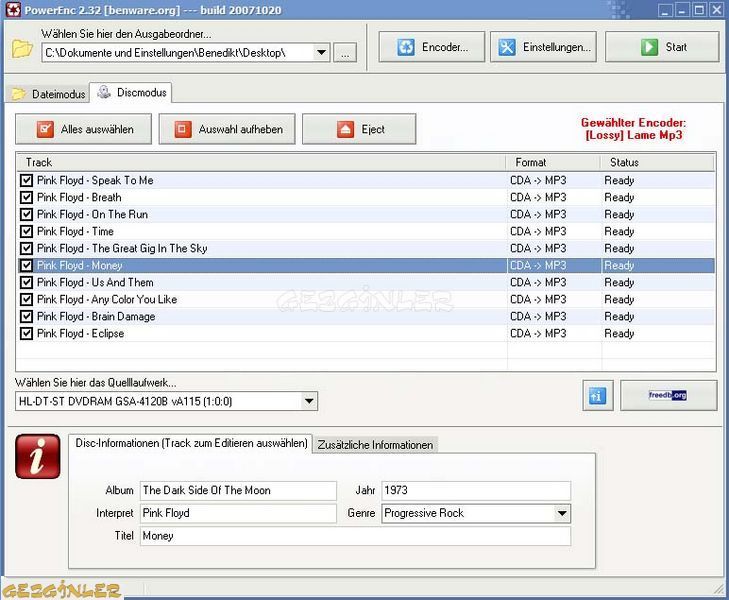Open the source drive dropdown
The width and height of the screenshot is (729, 600).
pyautogui.click(x=309, y=401)
